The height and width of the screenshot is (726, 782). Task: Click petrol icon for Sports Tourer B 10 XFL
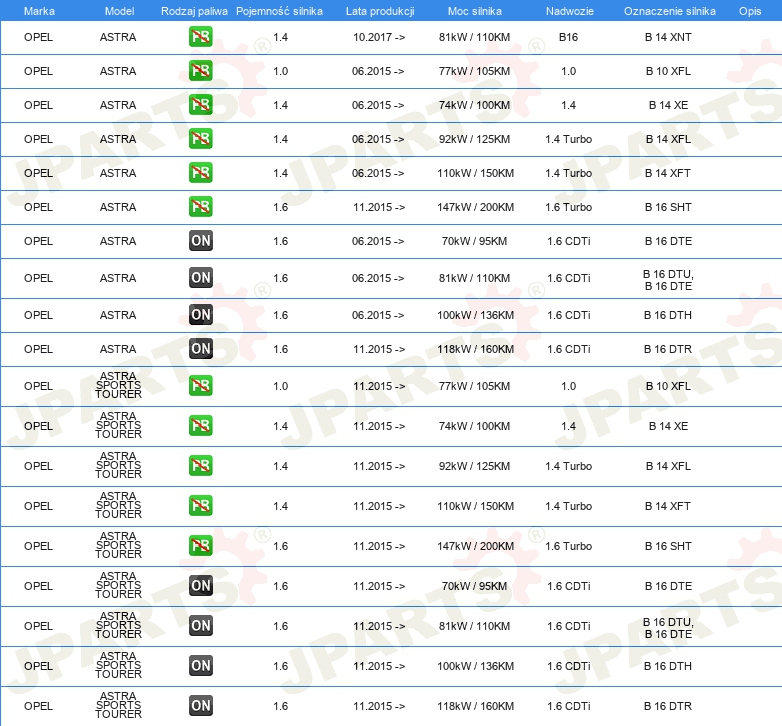pyautogui.click(x=201, y=386)
